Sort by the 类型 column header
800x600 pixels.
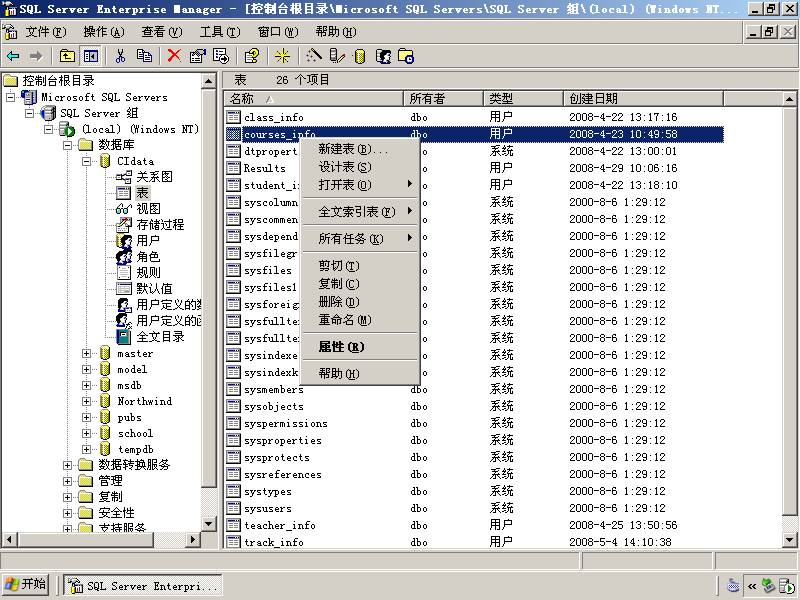point(523,98)
